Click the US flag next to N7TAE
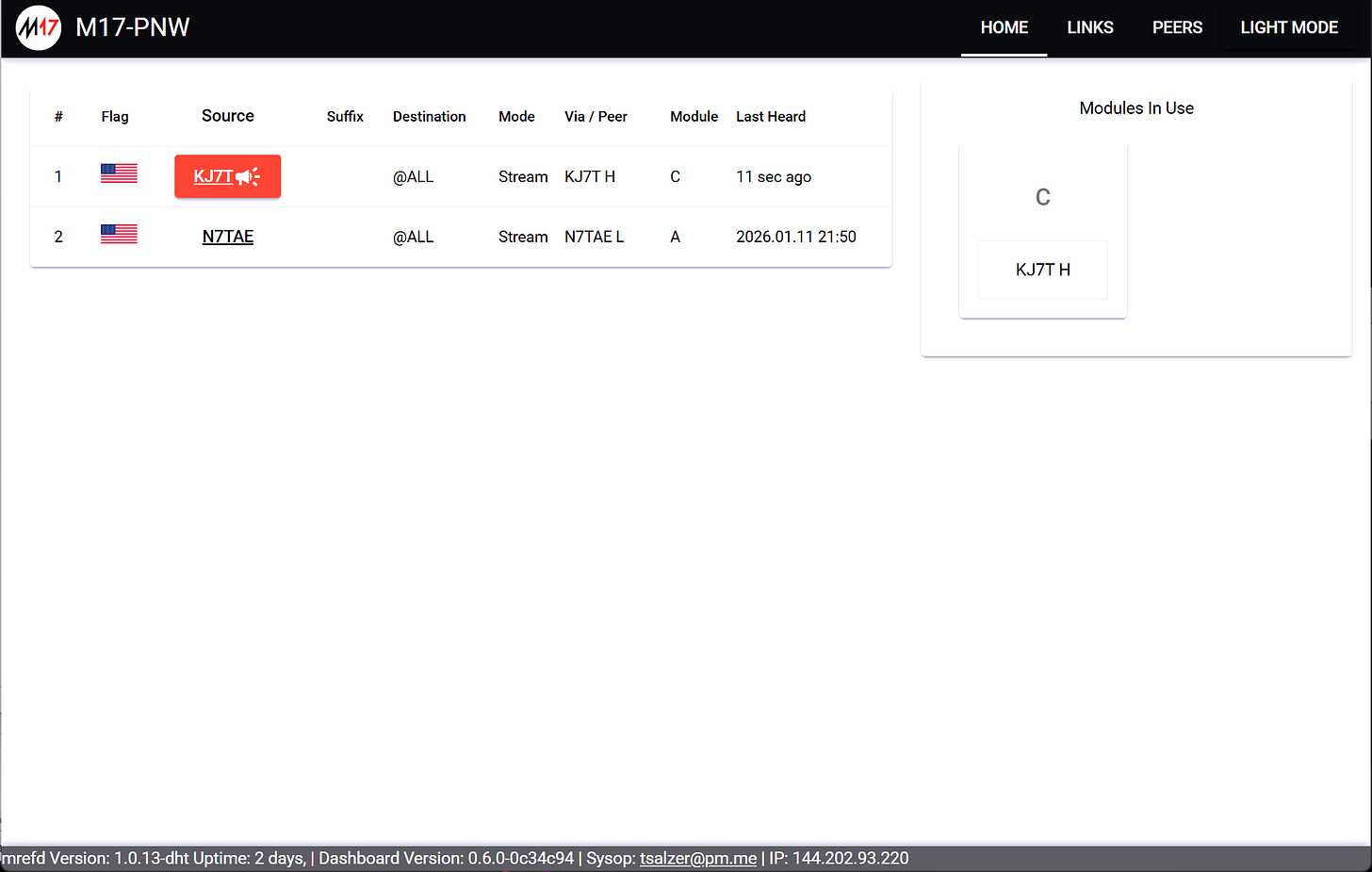1372x872 pixels. pyautogui.click(x=118, y=234)
